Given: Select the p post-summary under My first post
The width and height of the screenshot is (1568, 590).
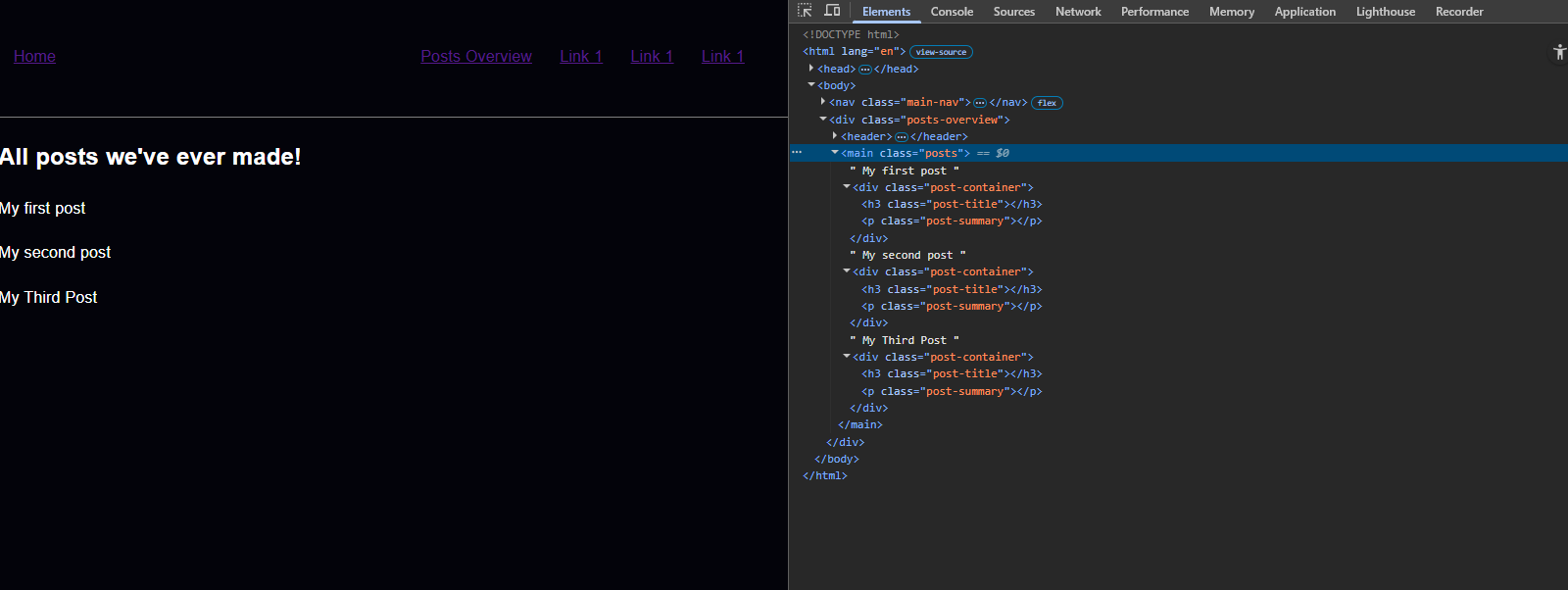Looking at the screenshot, I should point(952,221).
